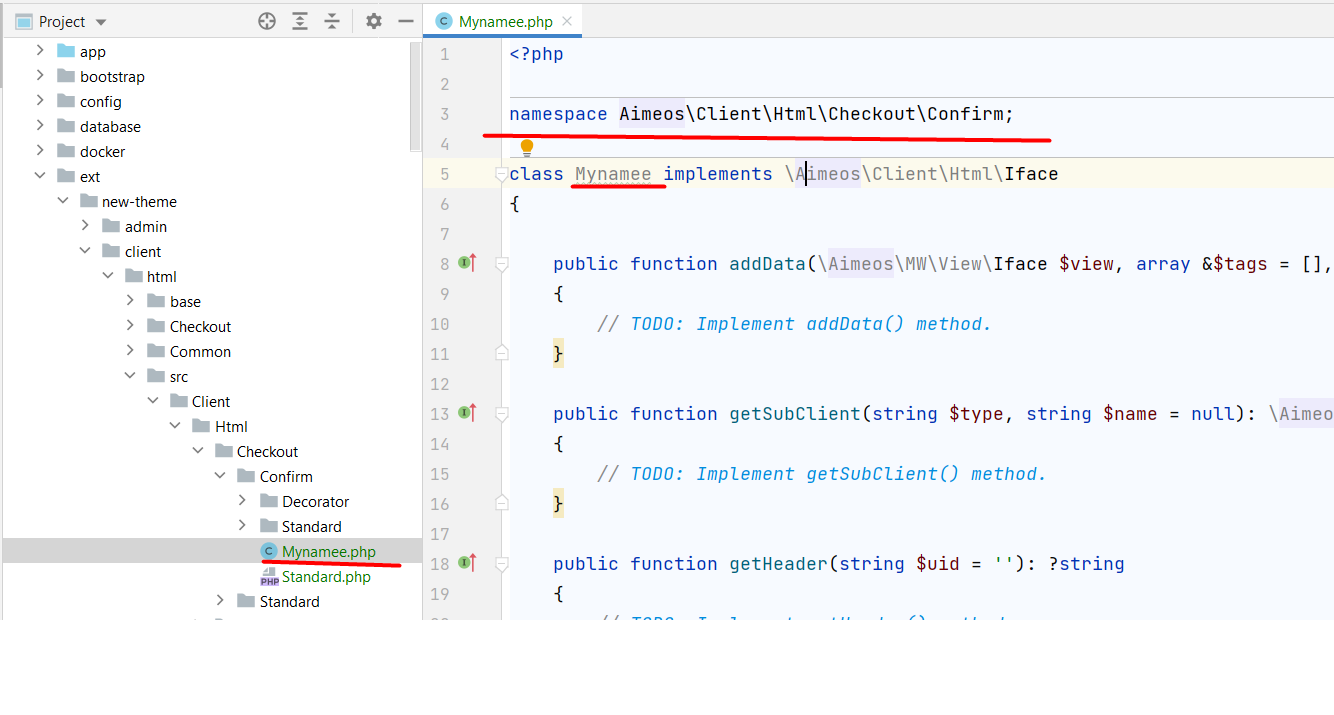Hide the Project tool window

(x=405, y=21)
